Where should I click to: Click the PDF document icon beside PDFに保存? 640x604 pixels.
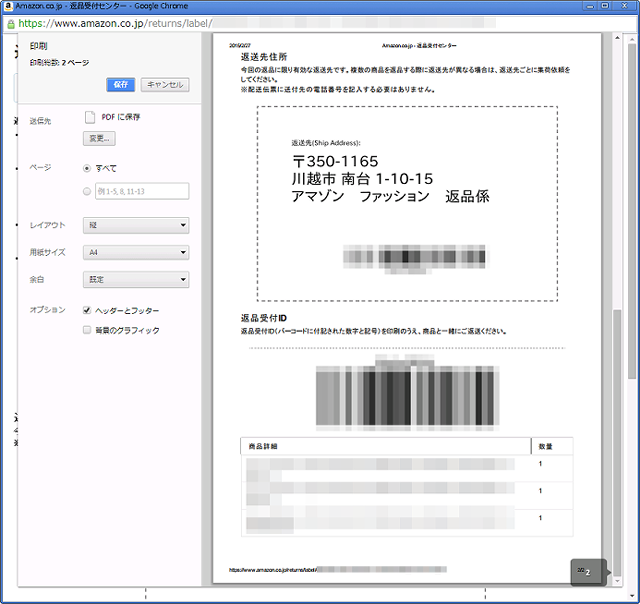tap(90, 117)
